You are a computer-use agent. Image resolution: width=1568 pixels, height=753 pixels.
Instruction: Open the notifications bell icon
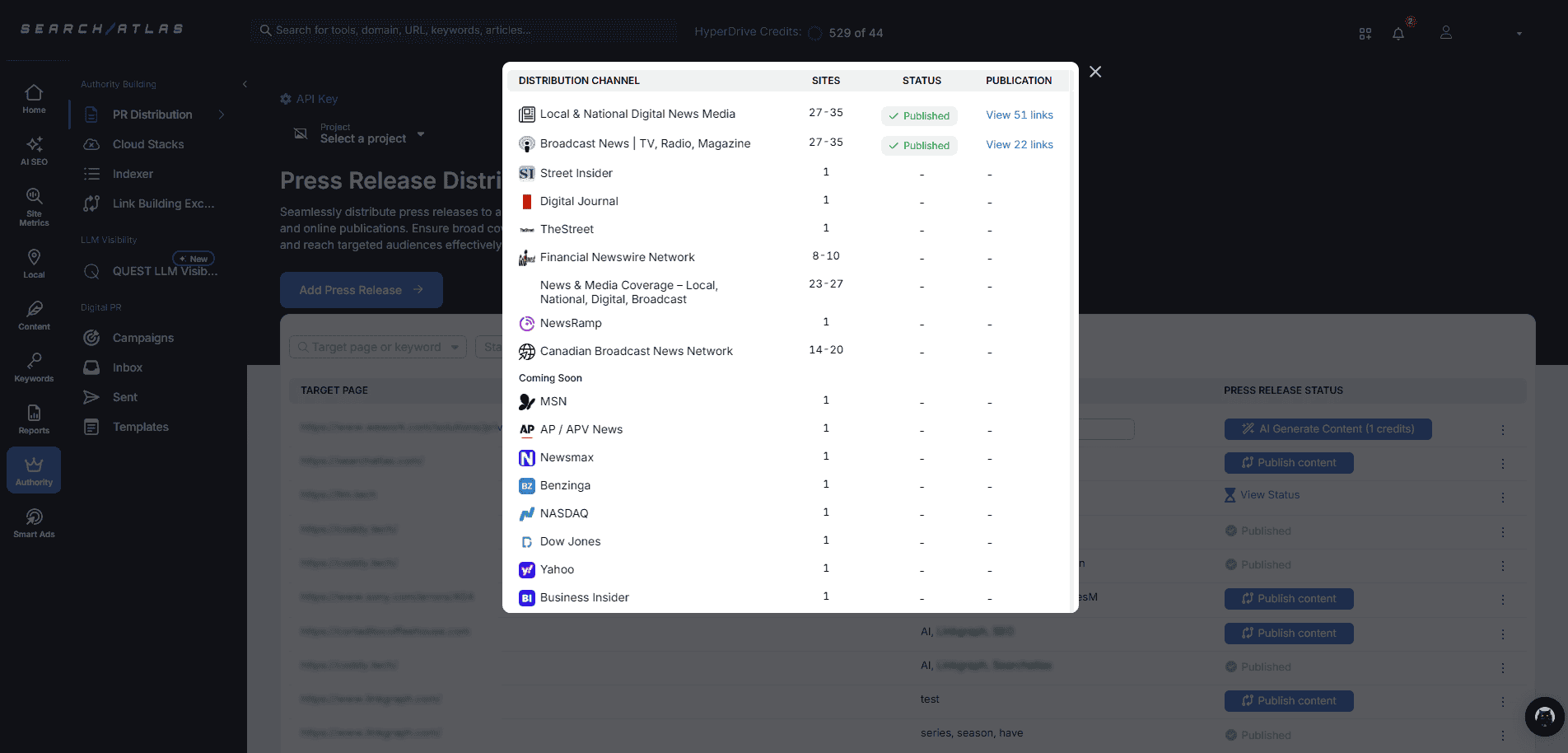tap(1398, 34)
